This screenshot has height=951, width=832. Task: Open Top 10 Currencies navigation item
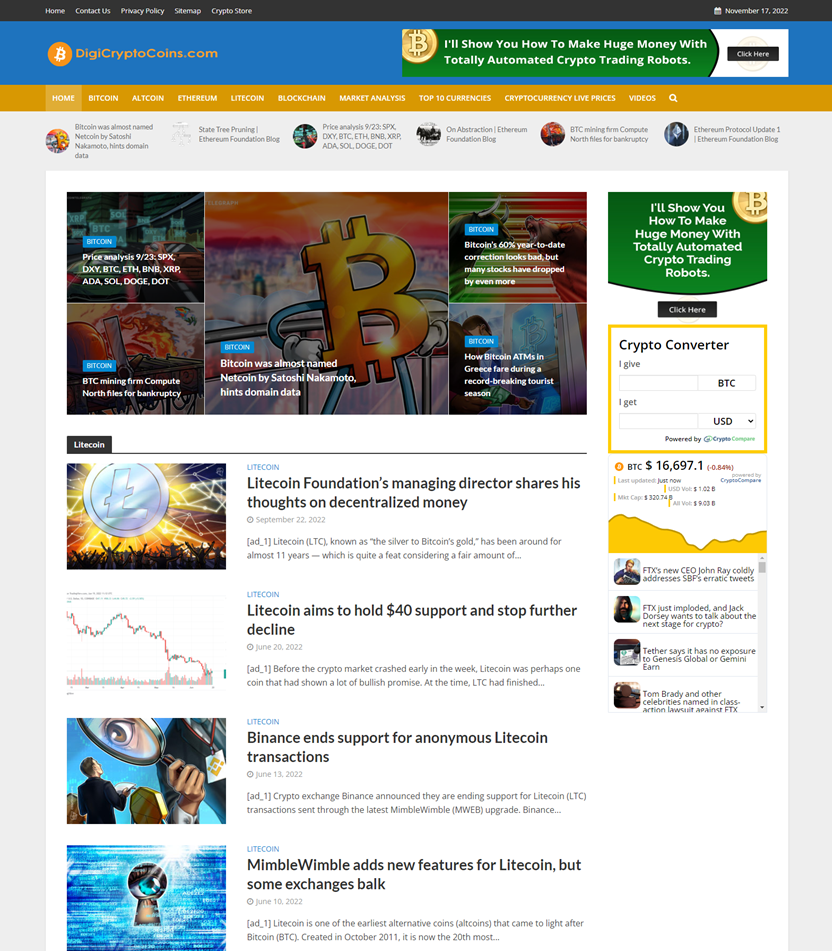point(455,98)
